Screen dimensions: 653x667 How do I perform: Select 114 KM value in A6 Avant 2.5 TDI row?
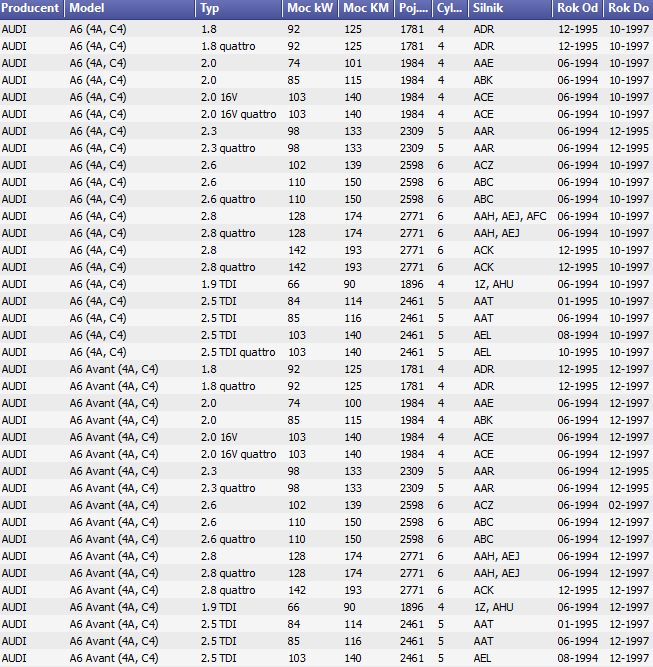[353, 624]
